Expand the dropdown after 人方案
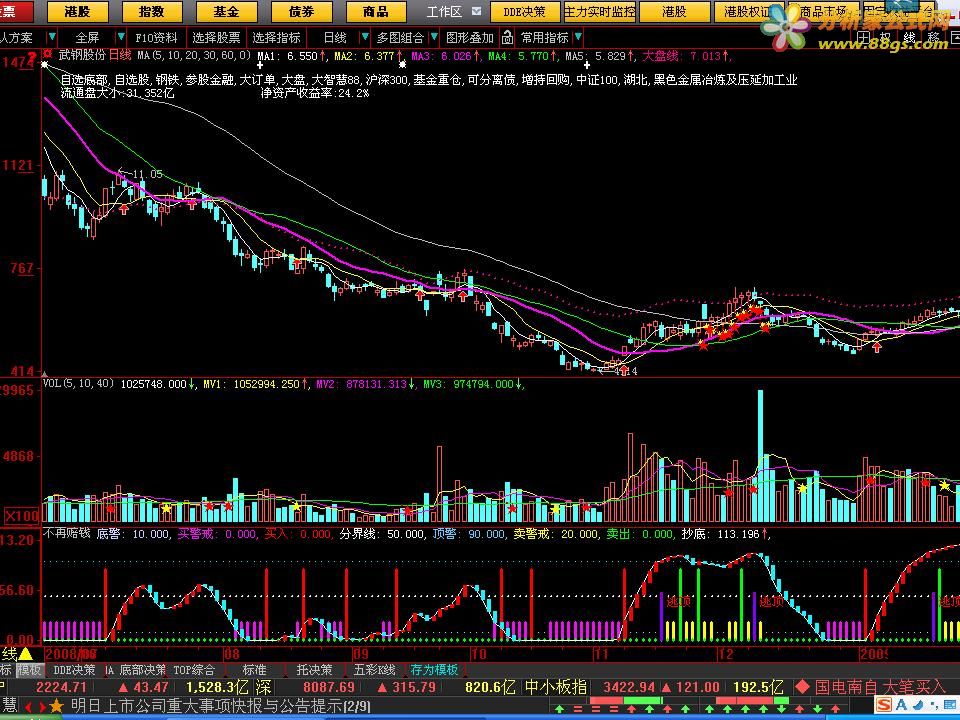Image resolution: width=960 pixels, height=720 pixels. point(52,37)
